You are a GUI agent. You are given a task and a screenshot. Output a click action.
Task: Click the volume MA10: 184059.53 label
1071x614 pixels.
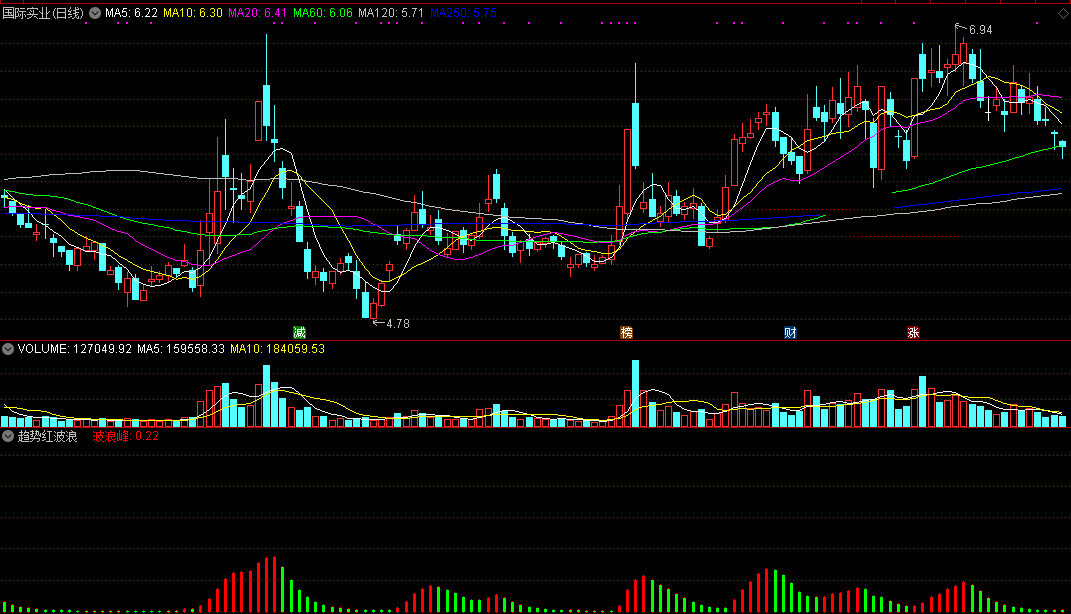(x=277, y=349)
